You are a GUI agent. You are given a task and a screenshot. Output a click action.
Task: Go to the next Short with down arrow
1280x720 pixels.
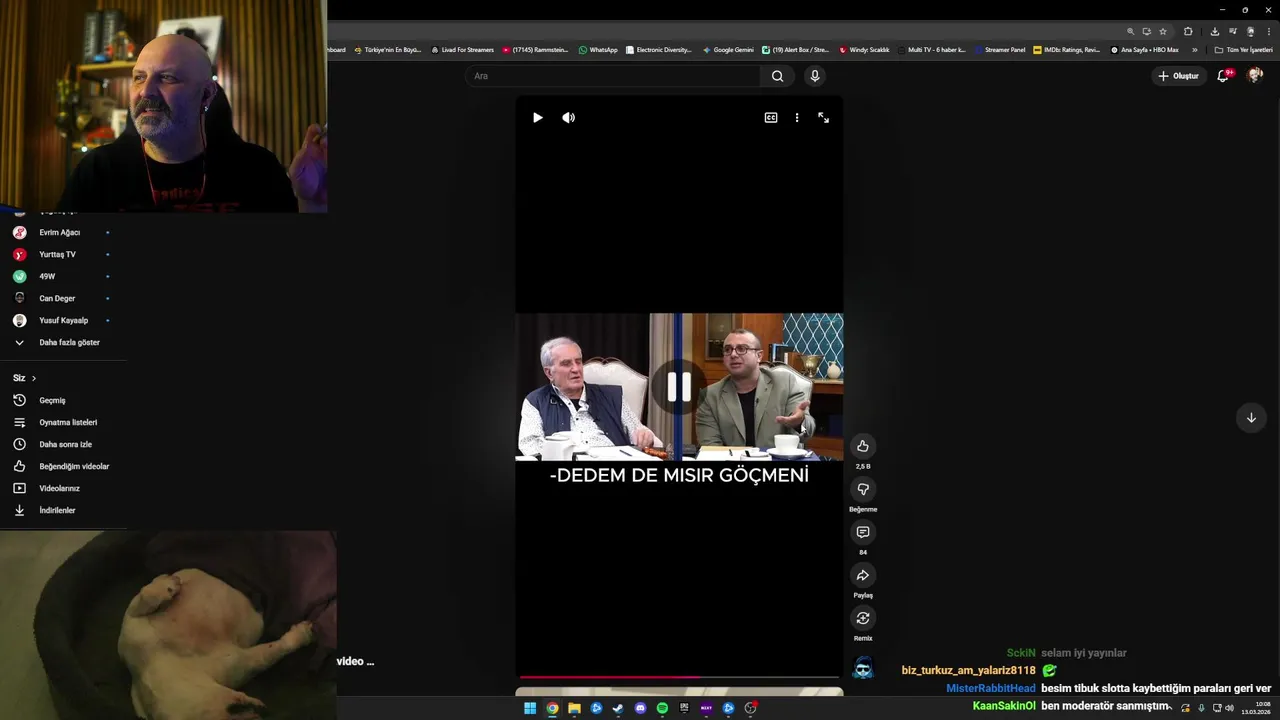pyautogui.click(x=1251, y=418)
